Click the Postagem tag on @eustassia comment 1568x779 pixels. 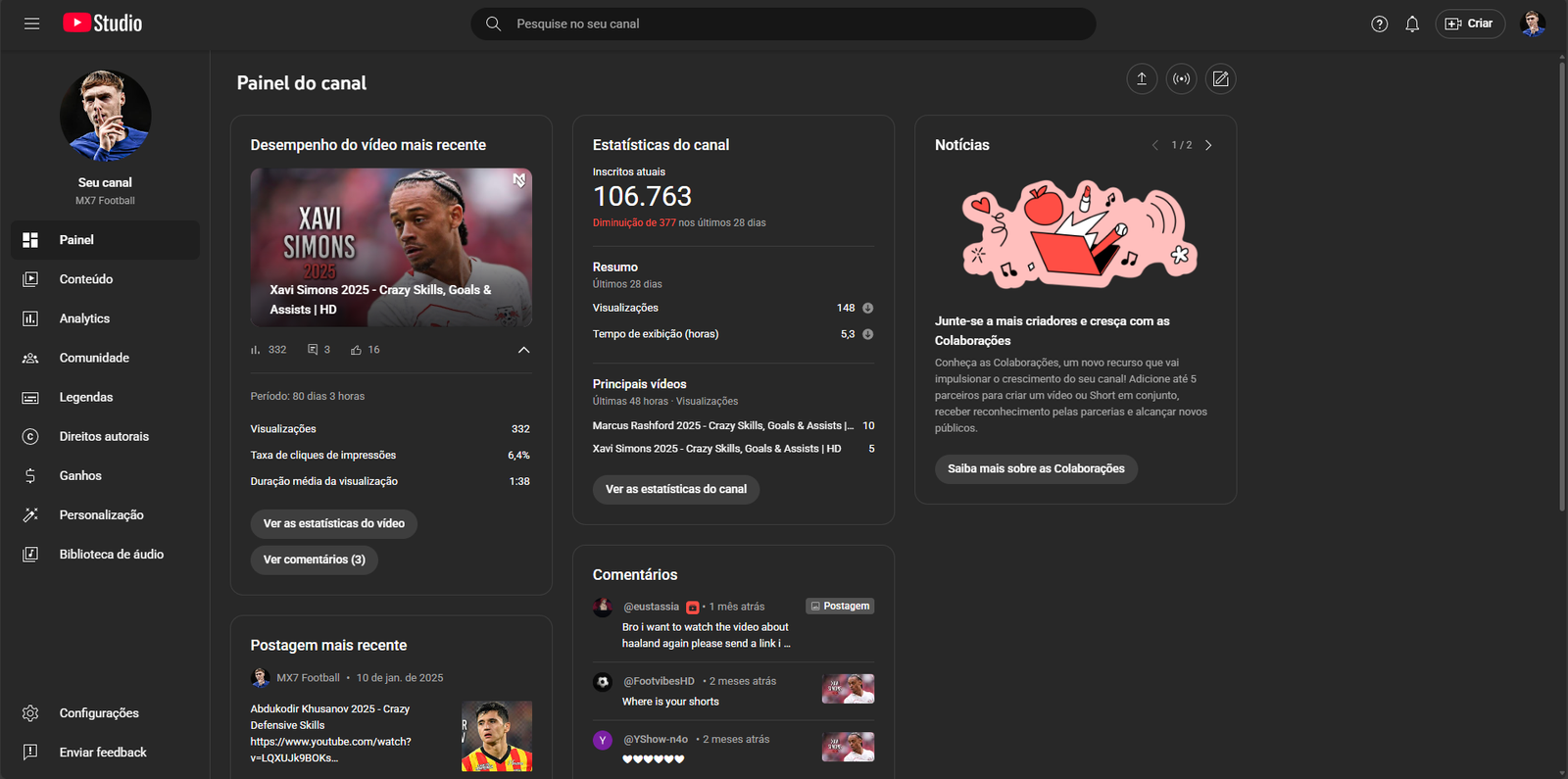(840, 607)
